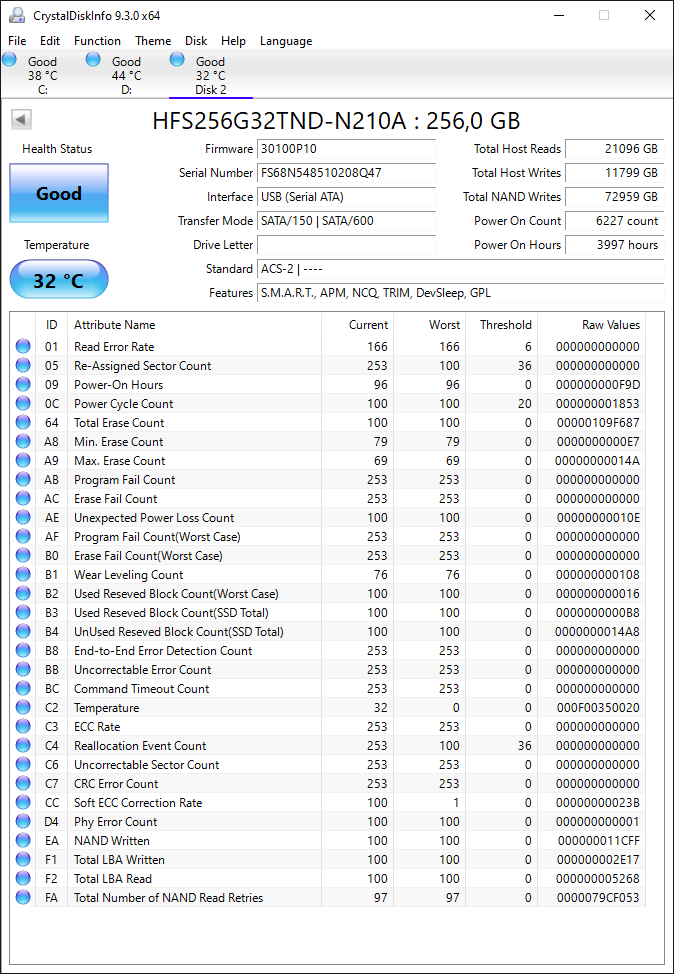The height and width of the screenshot is (974, 674).
Task: Click the Raw Values column header
Action: coord(591,325)
